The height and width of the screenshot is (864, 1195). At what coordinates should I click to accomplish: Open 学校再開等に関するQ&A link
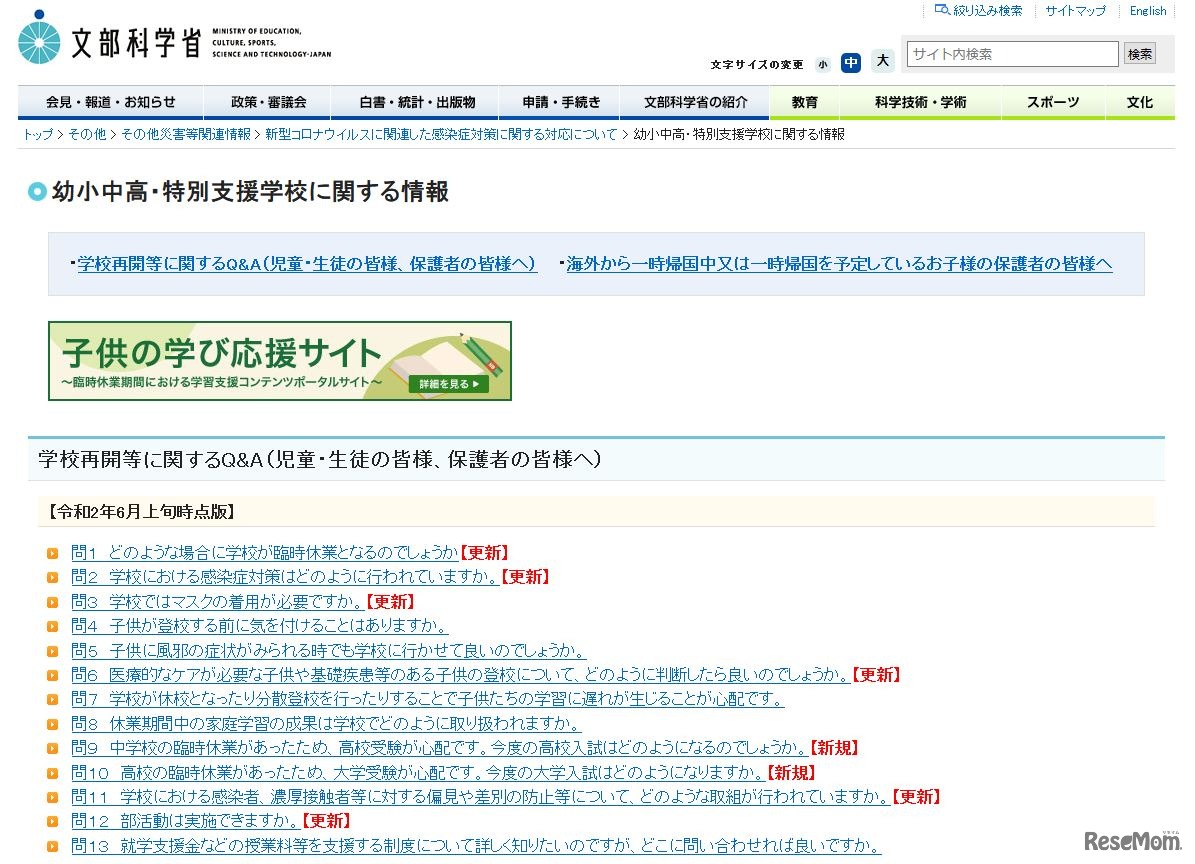pyautogui.click(x=306, y=264)
